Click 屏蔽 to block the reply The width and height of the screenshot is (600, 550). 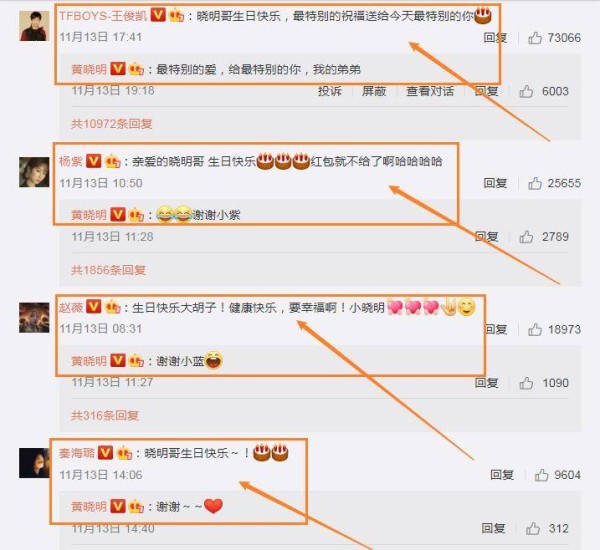[x=374, y=91]
